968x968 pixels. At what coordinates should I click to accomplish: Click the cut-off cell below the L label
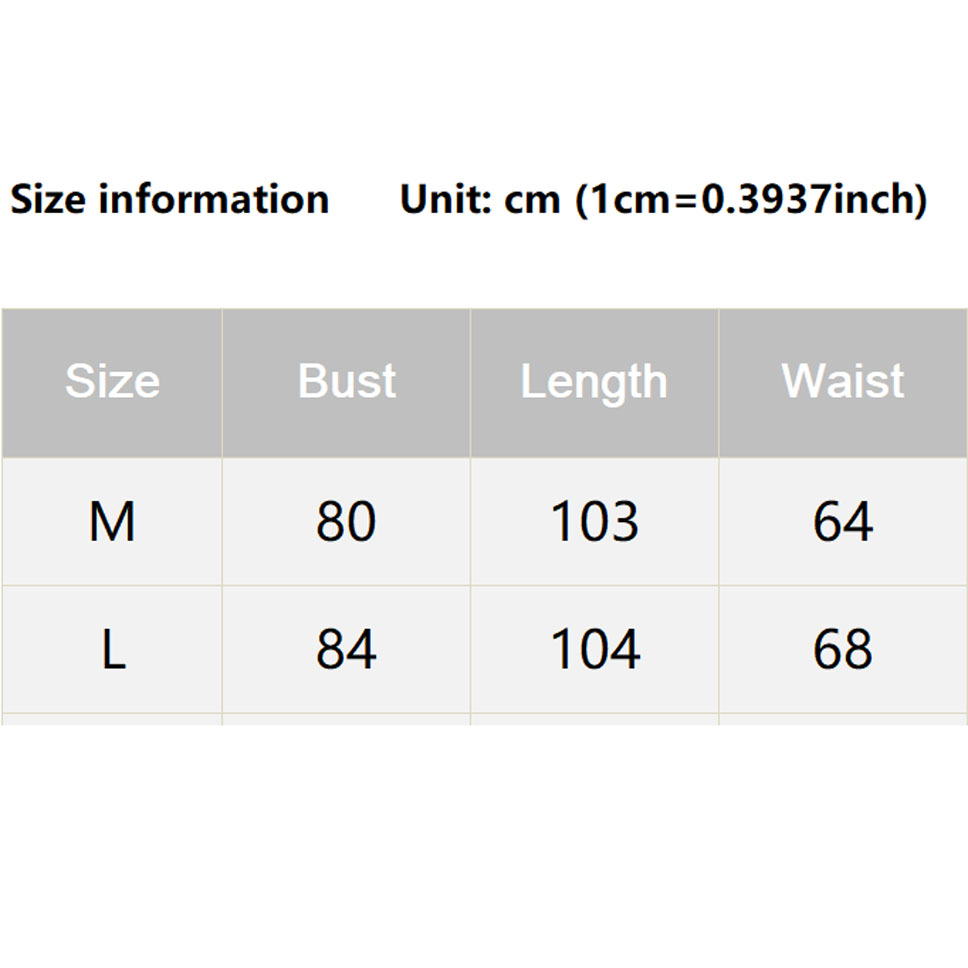tap(112, 719)
